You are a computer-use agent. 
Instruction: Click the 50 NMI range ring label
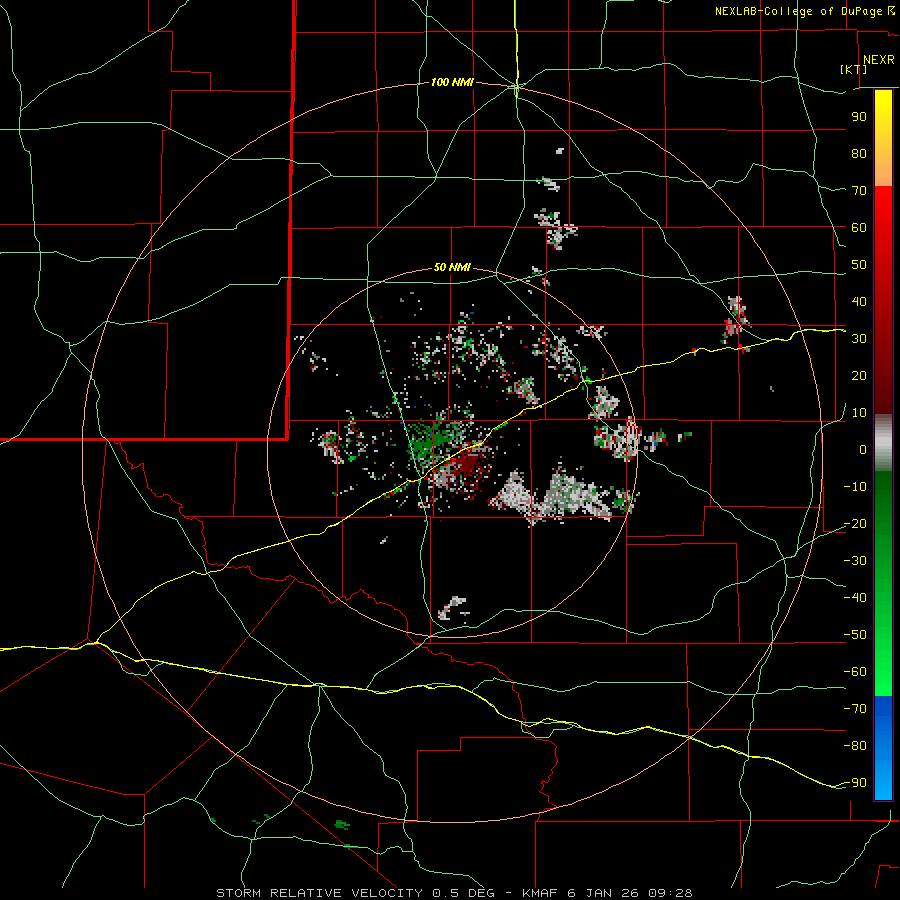click(x=452, y=267)
